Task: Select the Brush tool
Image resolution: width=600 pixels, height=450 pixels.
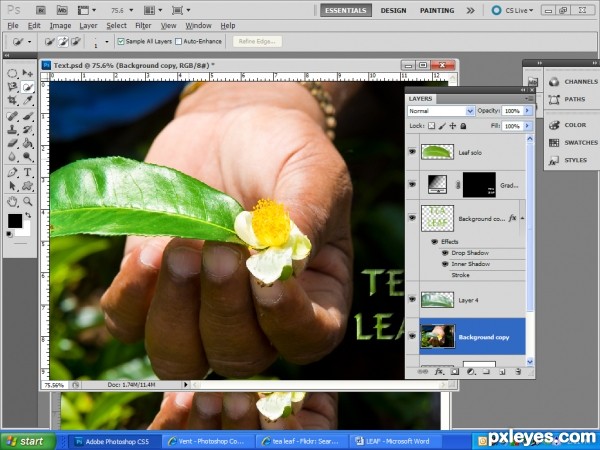Action: [28, 116]
